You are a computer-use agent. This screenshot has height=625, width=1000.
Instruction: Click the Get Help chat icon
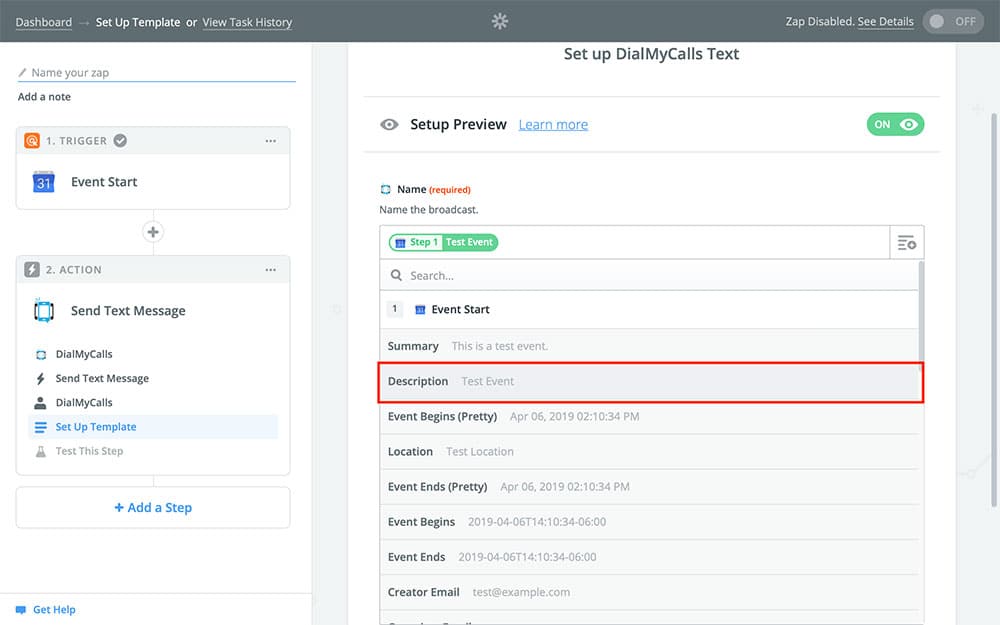click(21, 610)
